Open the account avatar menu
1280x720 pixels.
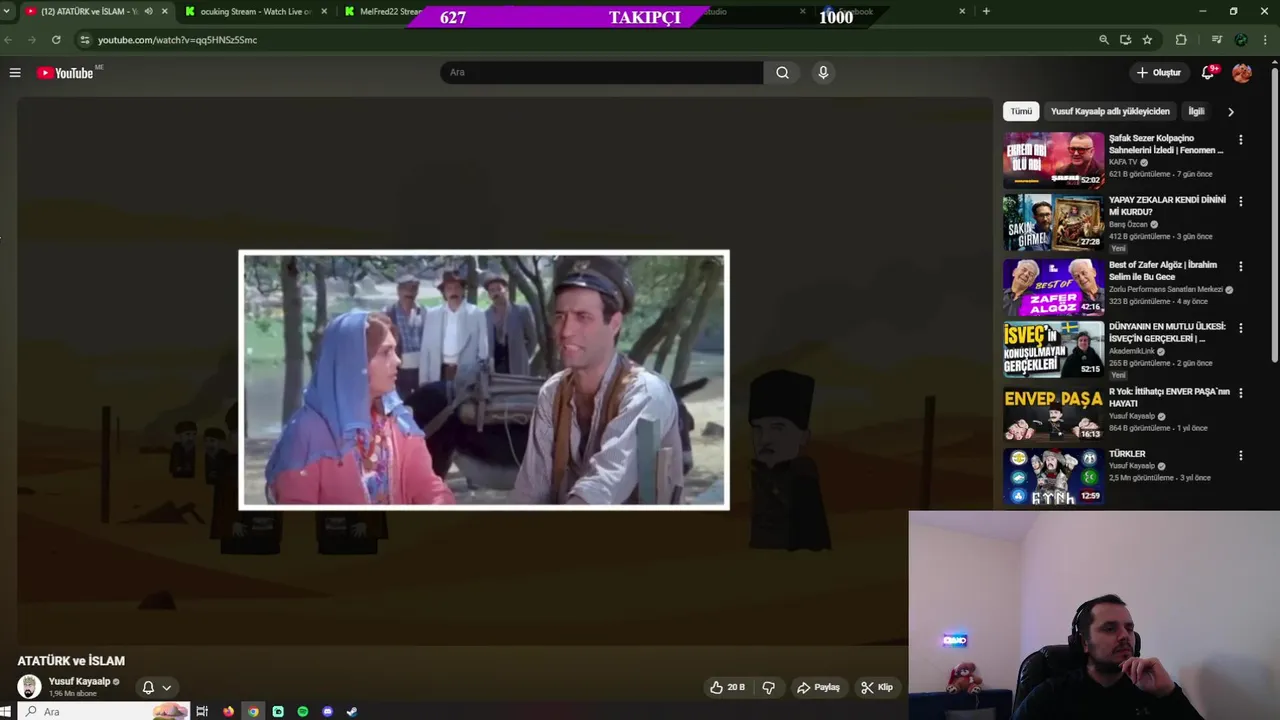pyautogui.click(x=1242, y=72)
